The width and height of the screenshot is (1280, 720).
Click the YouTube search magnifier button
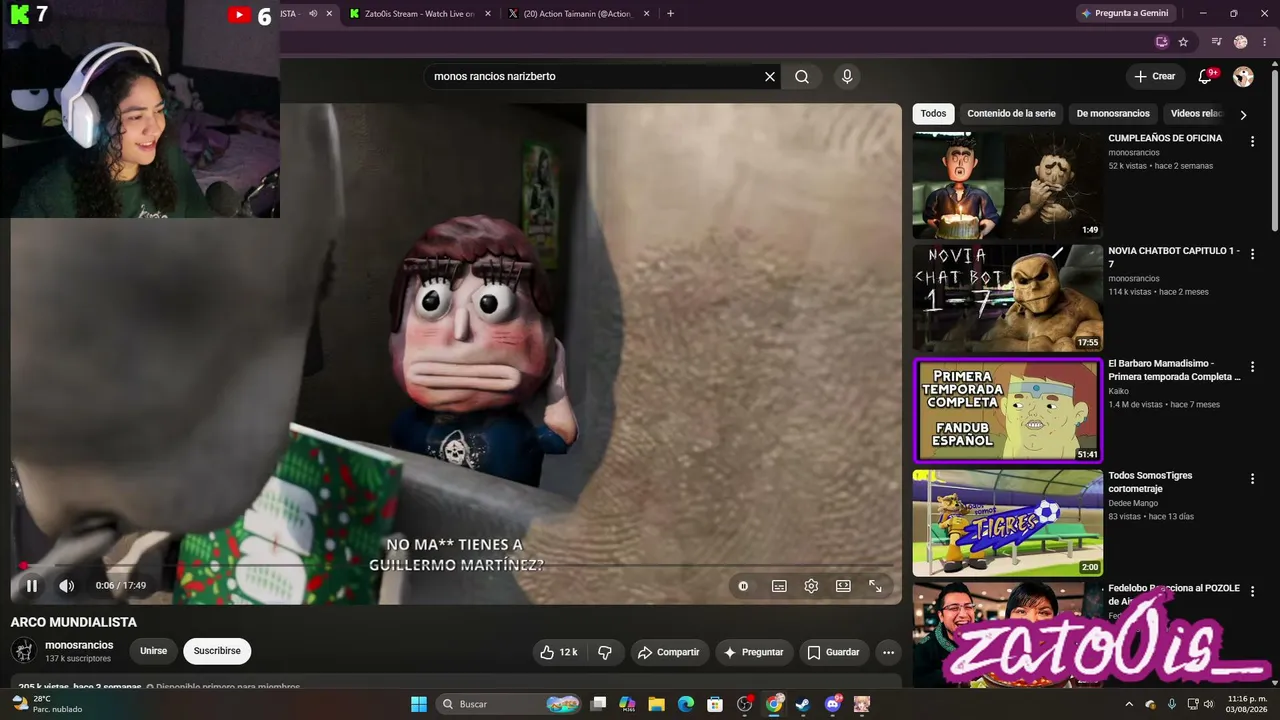(x=802, y=76)
